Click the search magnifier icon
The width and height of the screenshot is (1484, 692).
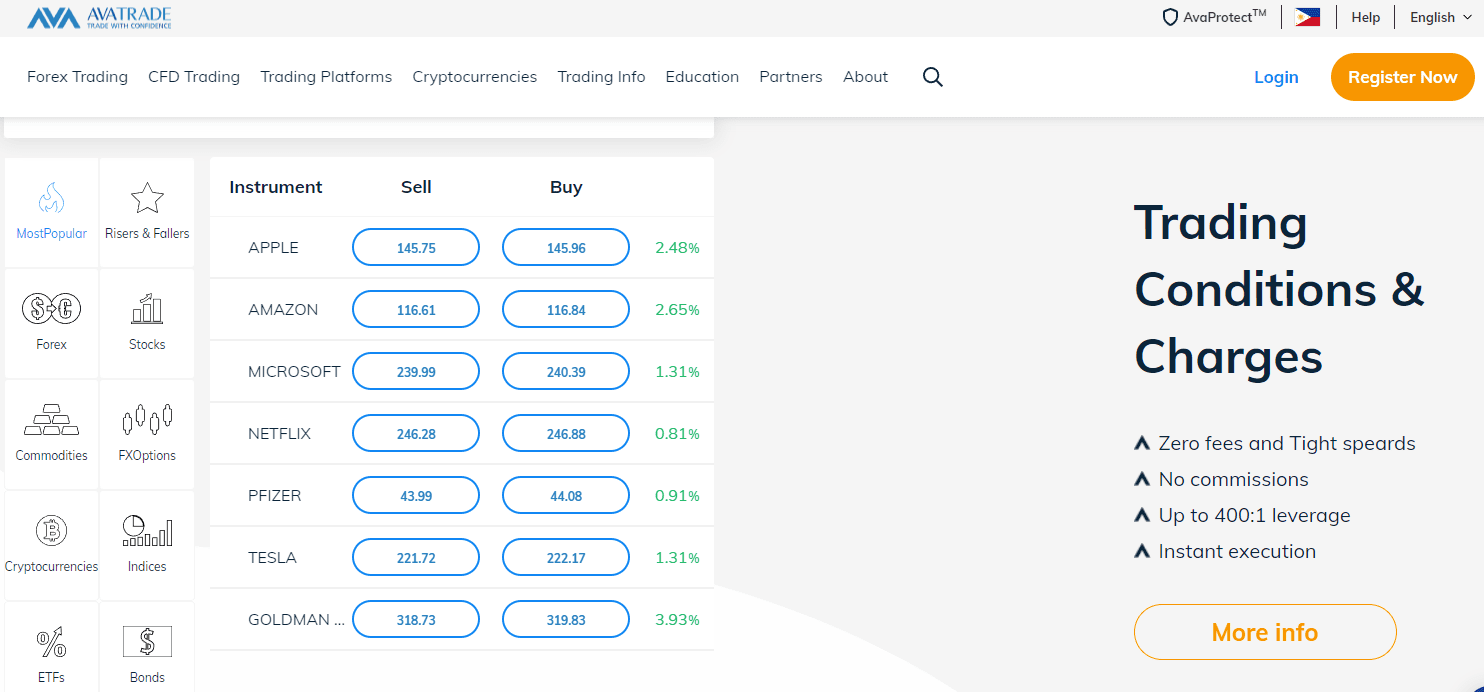932,77
